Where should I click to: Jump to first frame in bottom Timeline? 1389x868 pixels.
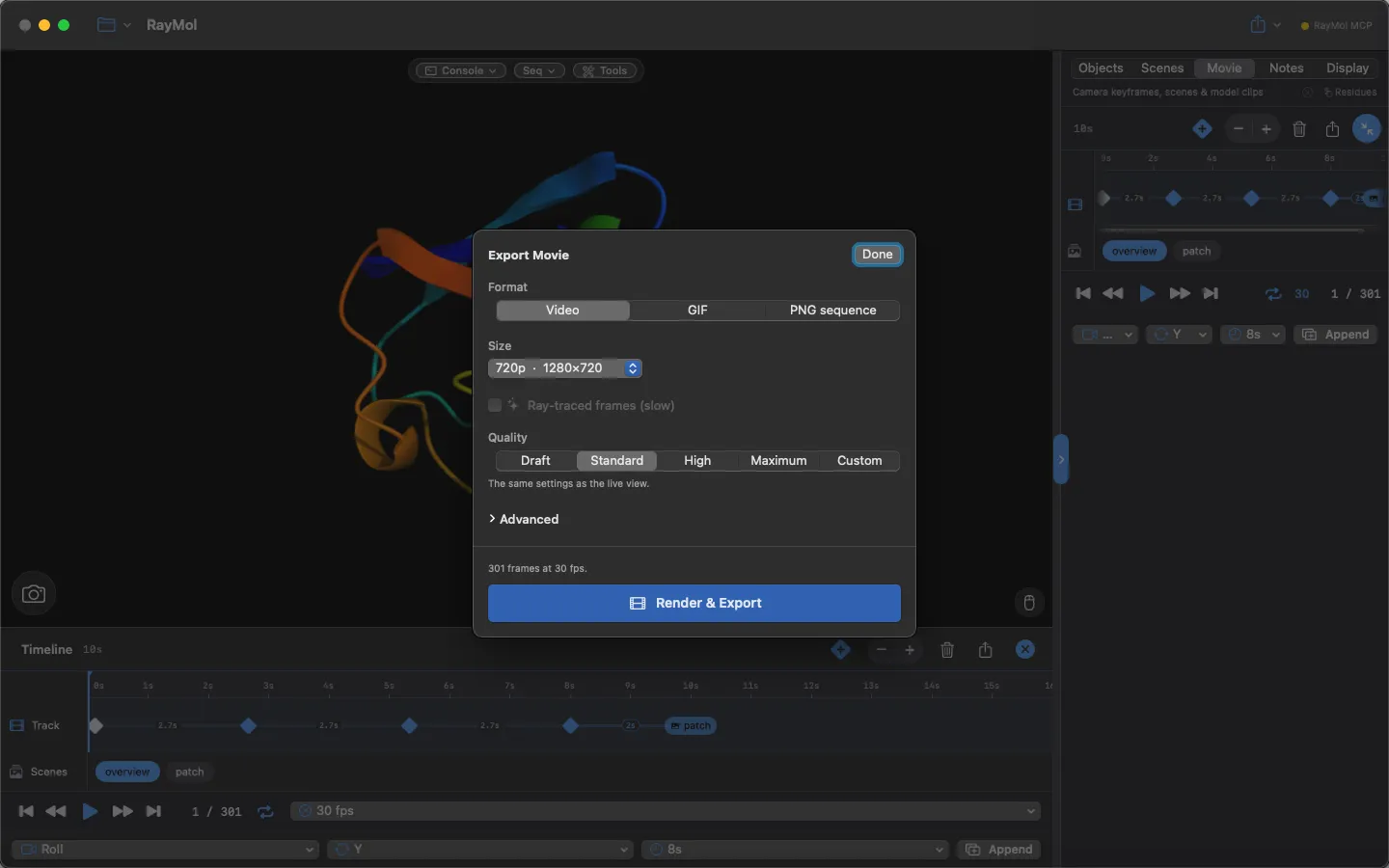[x=26, y=811]
